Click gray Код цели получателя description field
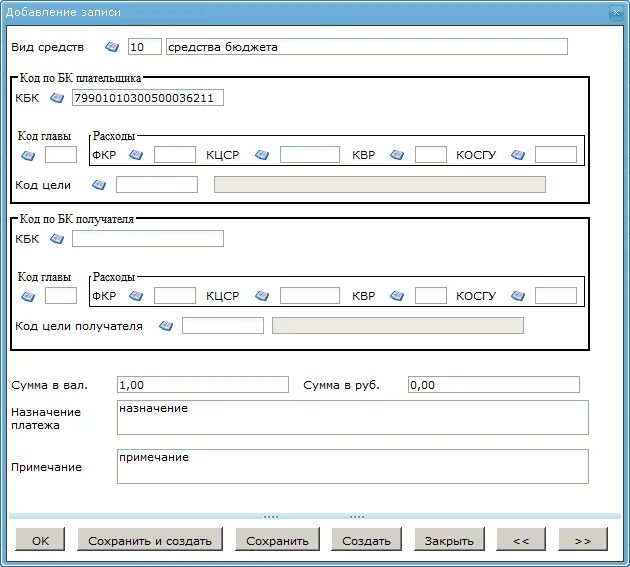 pyautogui.click(x=398, y=325)
